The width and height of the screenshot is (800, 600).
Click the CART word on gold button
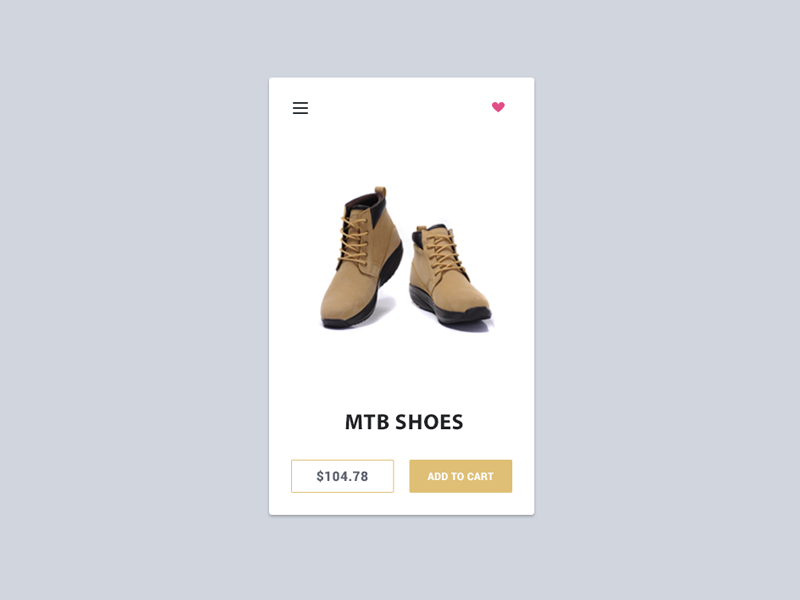tap(480, 476)
